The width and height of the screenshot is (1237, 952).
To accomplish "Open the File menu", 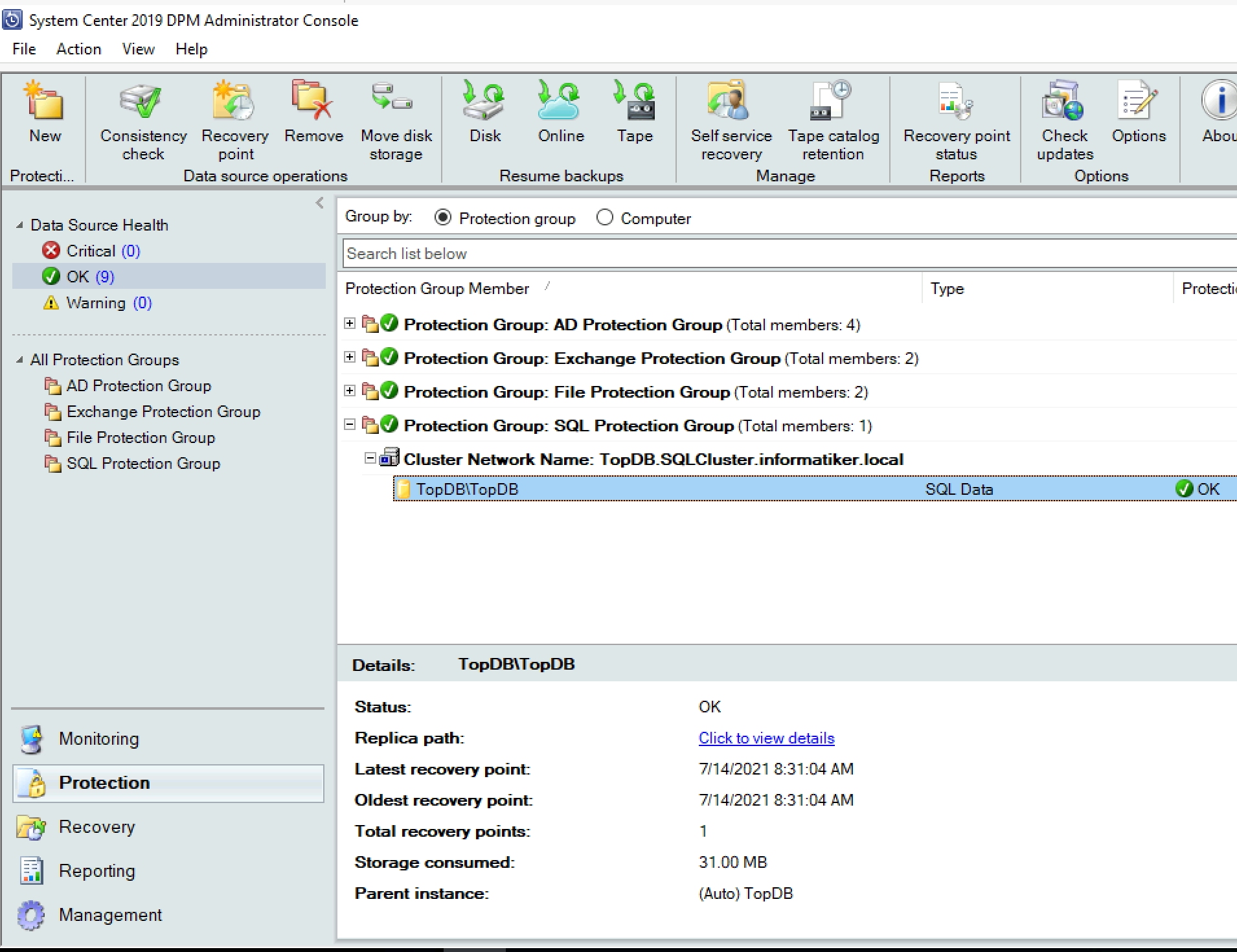I will coord(24,49).
